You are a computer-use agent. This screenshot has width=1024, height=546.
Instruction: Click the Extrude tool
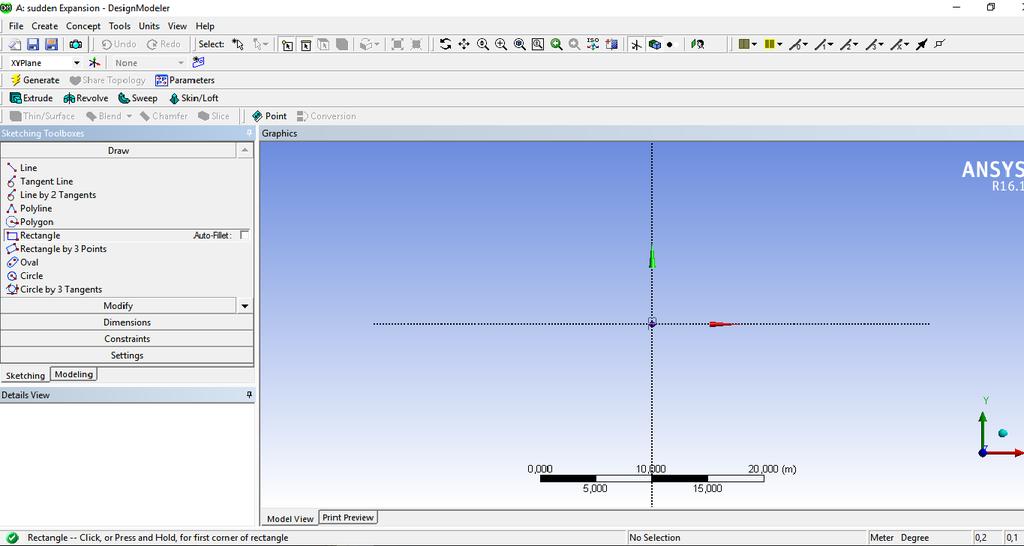click(x=31, y=98)
